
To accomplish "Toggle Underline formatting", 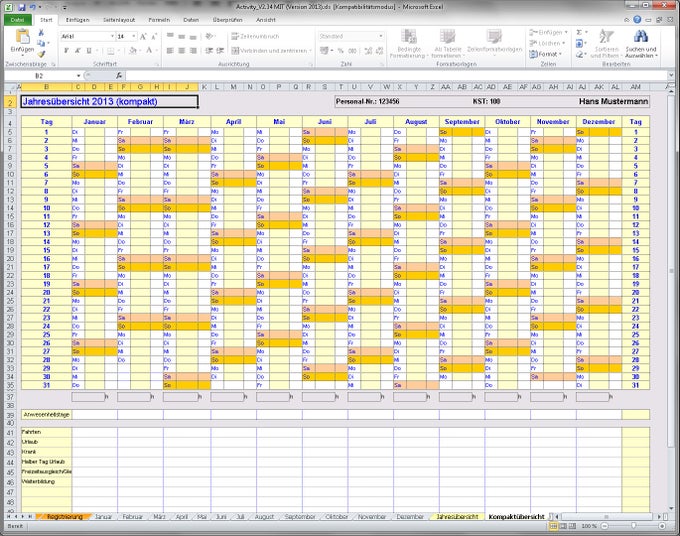I will click(x=89, y=51).
